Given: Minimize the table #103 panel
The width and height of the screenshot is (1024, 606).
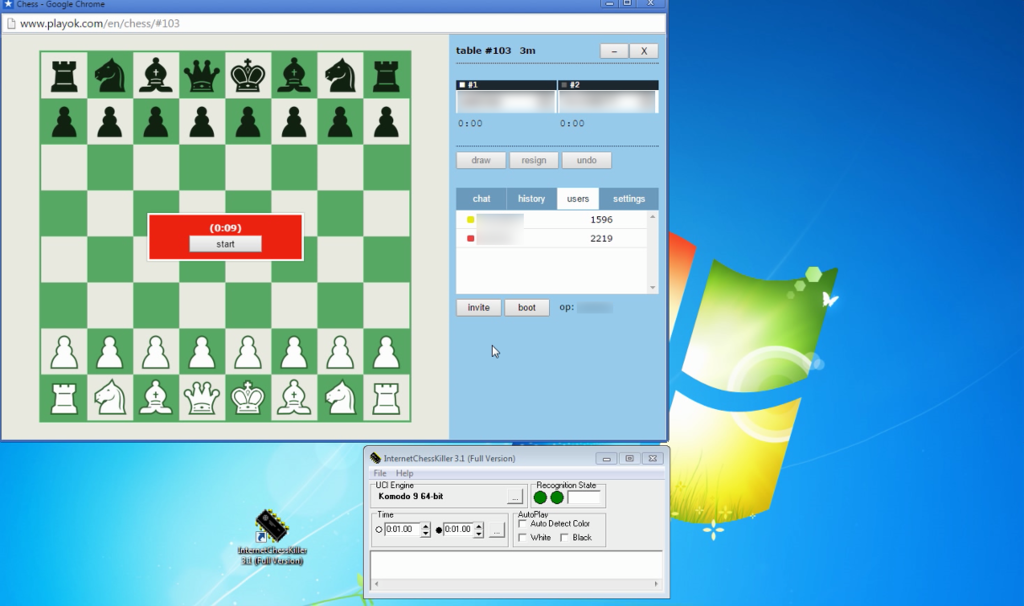Looking at the screenshot, I should 614,51.
